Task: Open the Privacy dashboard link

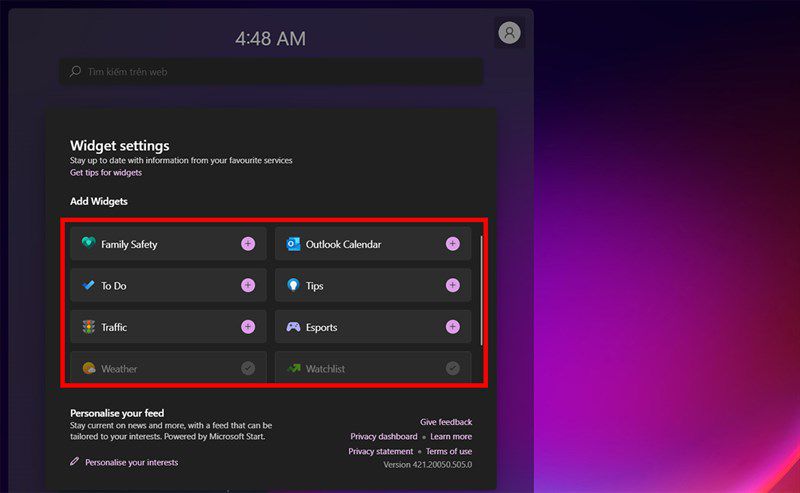Action: 384,436
